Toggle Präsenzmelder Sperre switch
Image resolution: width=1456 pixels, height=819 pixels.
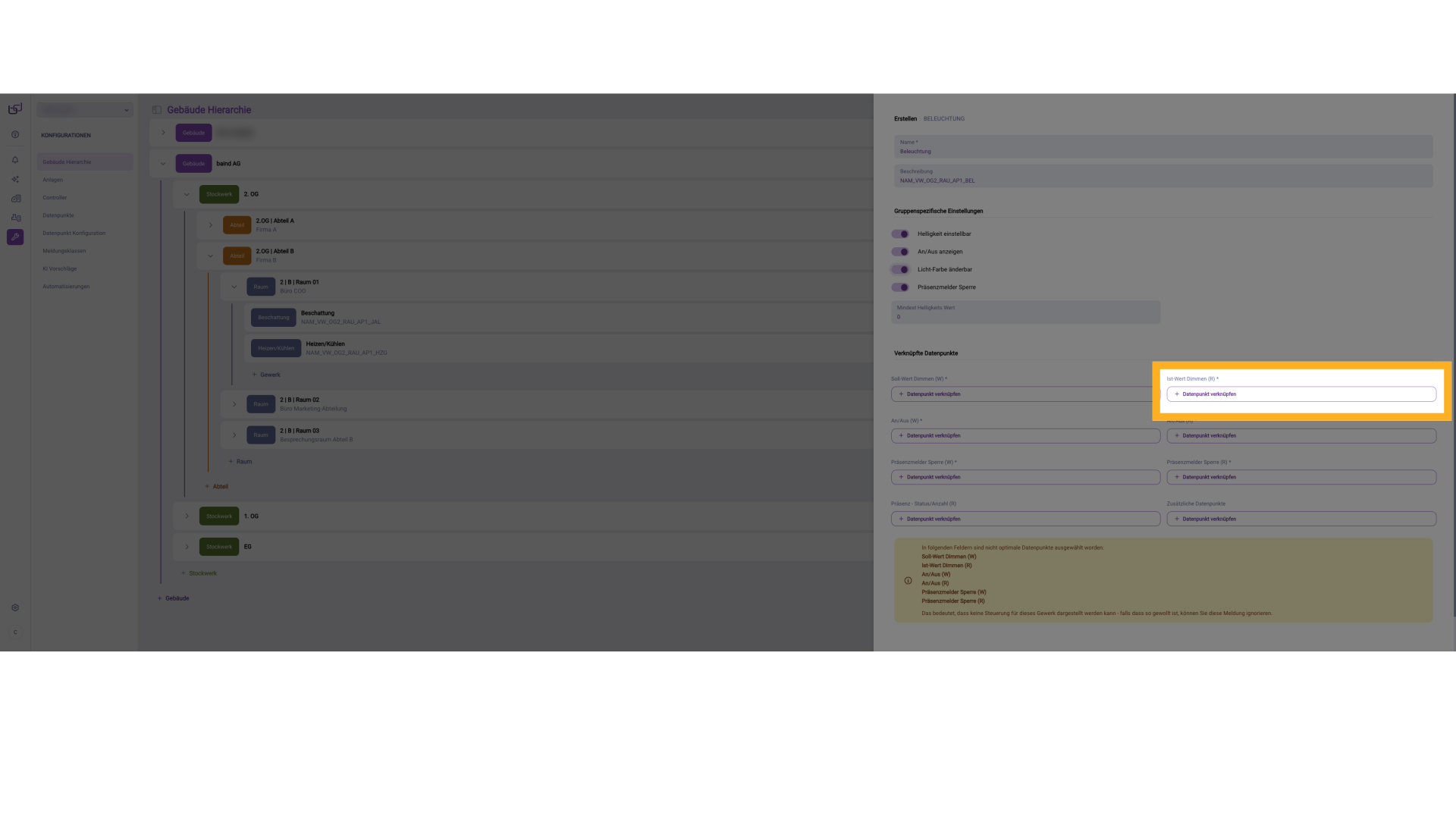(900, 287)
